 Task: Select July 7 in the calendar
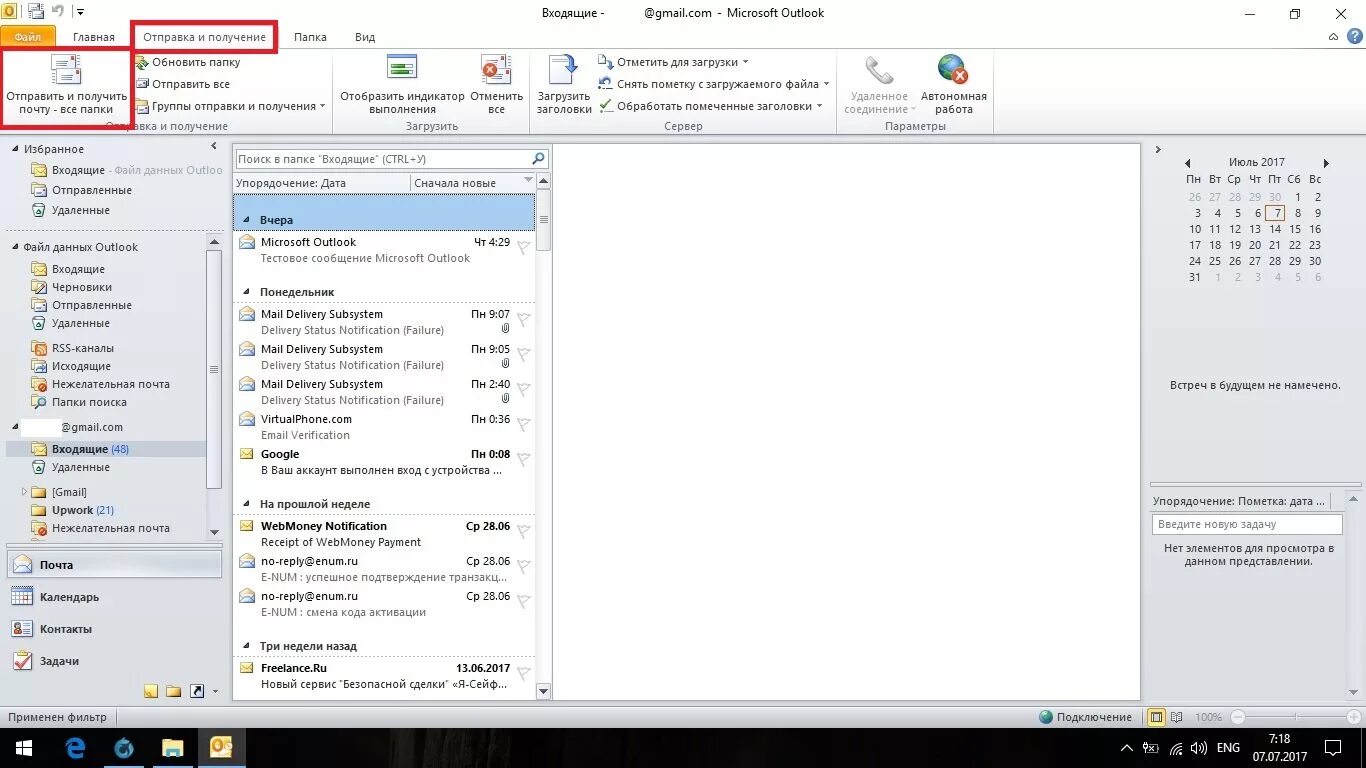(x=1275, y=213)
